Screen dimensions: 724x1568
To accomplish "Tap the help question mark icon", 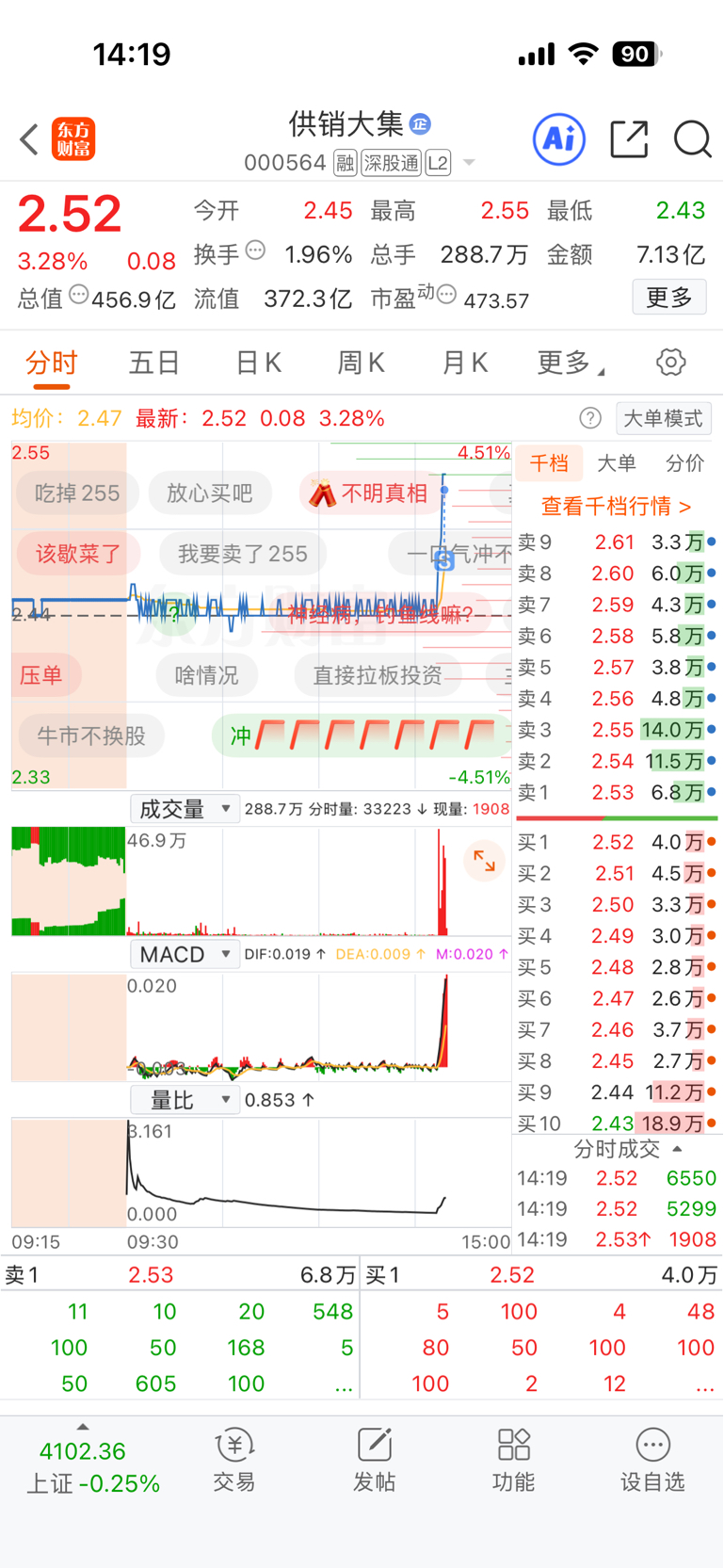I will (x=590, y=418).
